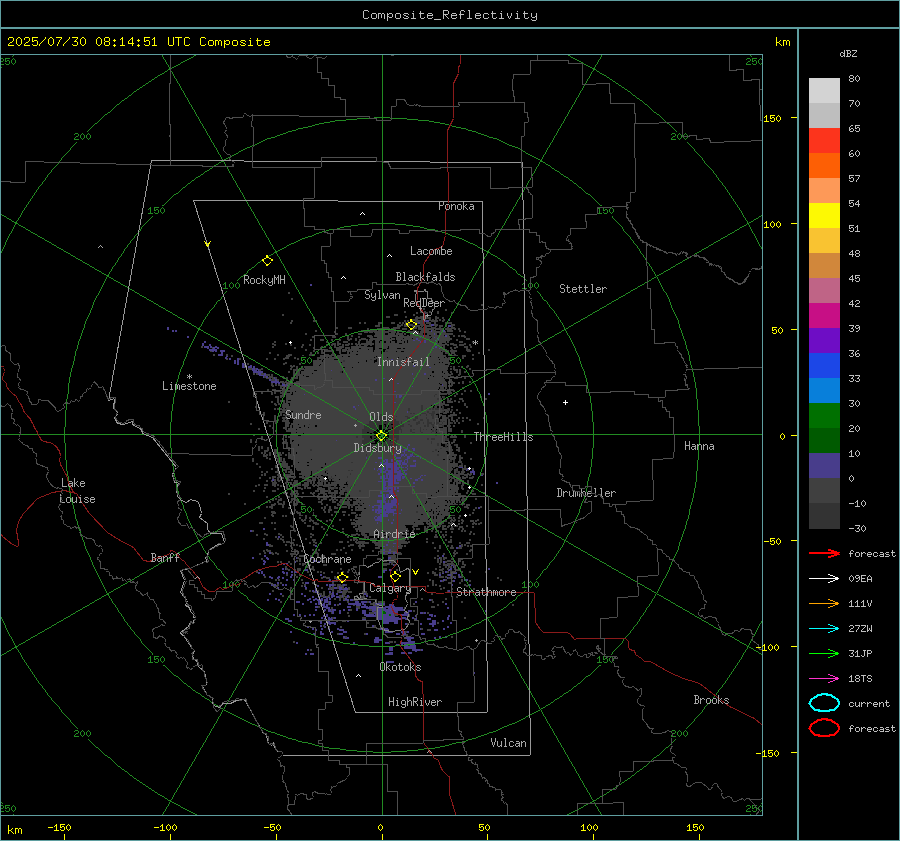Click the yellow diamond marker near Cochrane

(x=343, y=577)
